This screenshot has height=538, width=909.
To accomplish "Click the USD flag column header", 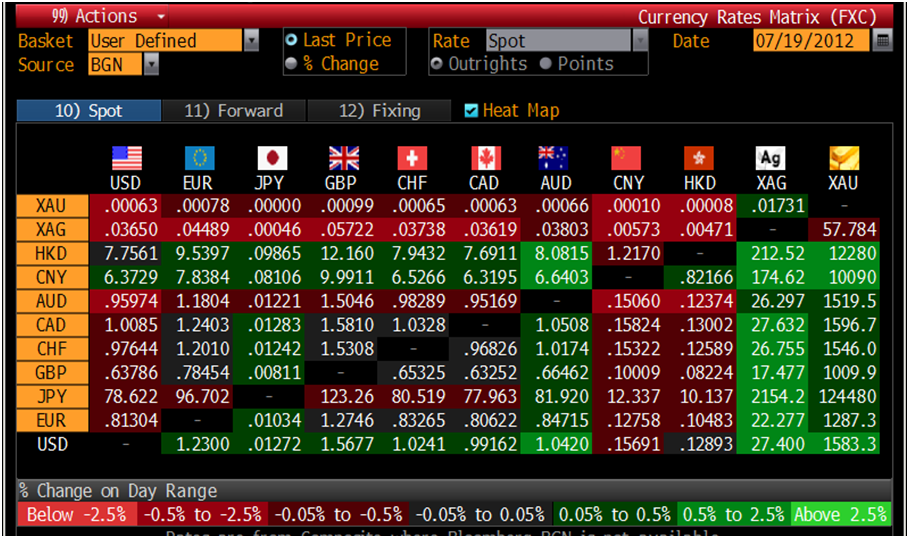I will tap(126, 158).
